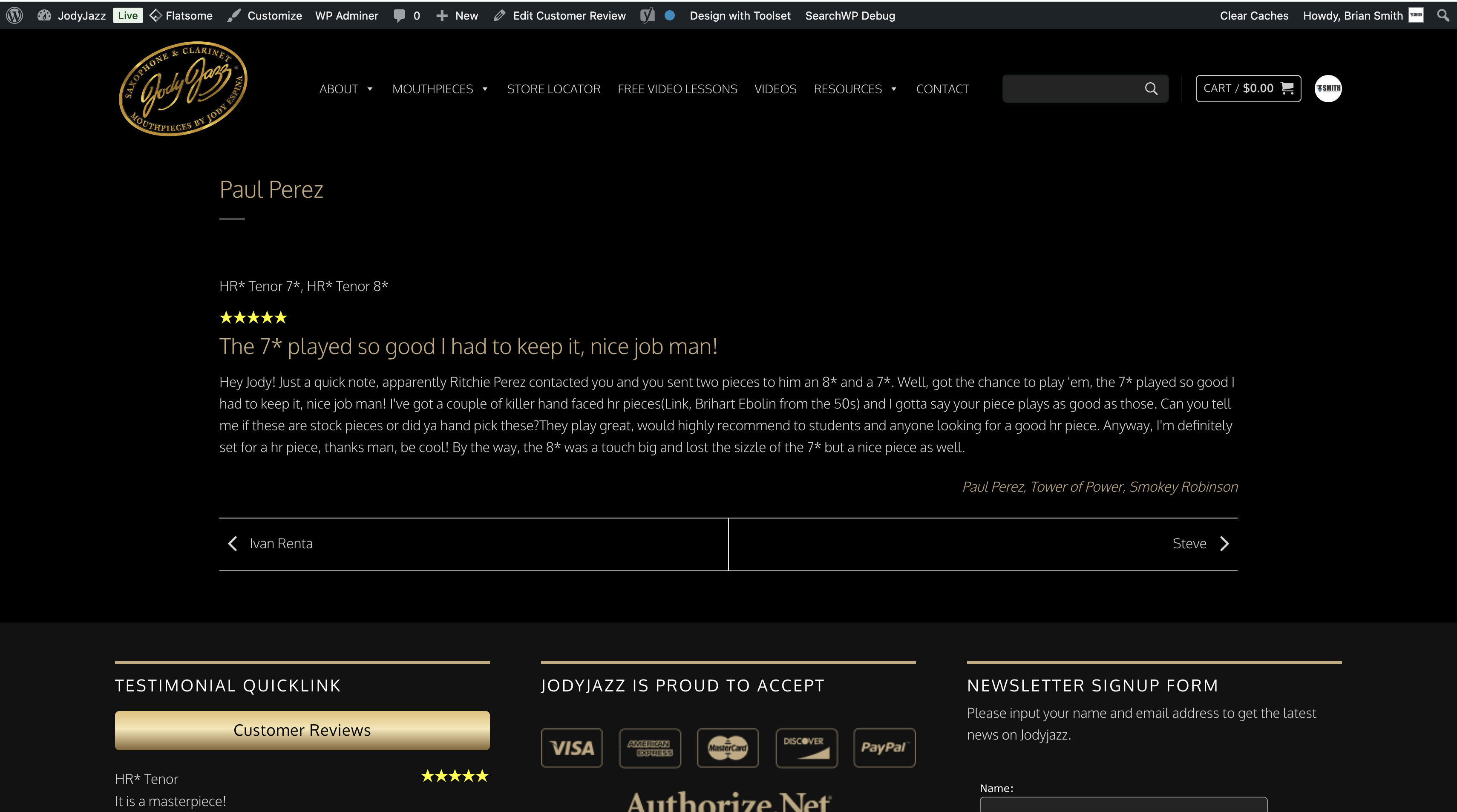Open Edit Customer Review link
The width and height of the screenshot is (1457, 812).
click(569, 15)
